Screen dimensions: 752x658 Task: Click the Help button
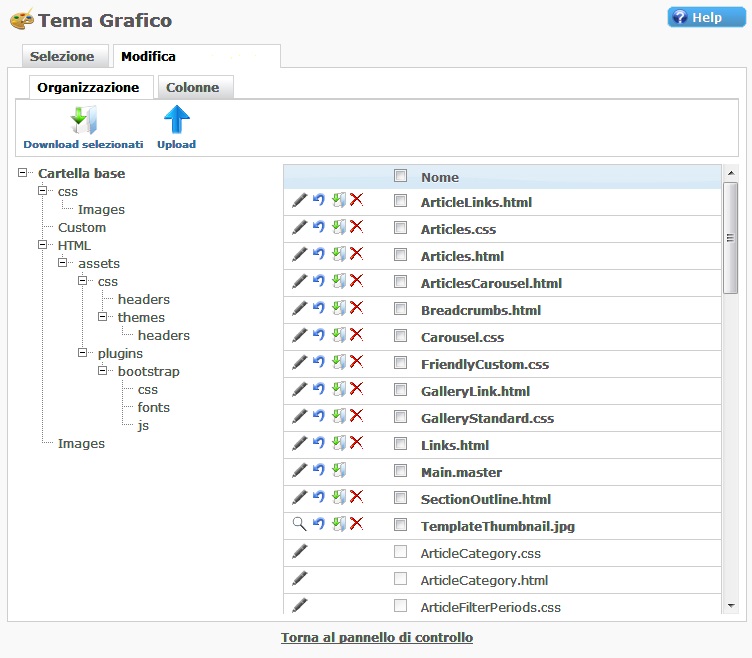tap(707, 18)
